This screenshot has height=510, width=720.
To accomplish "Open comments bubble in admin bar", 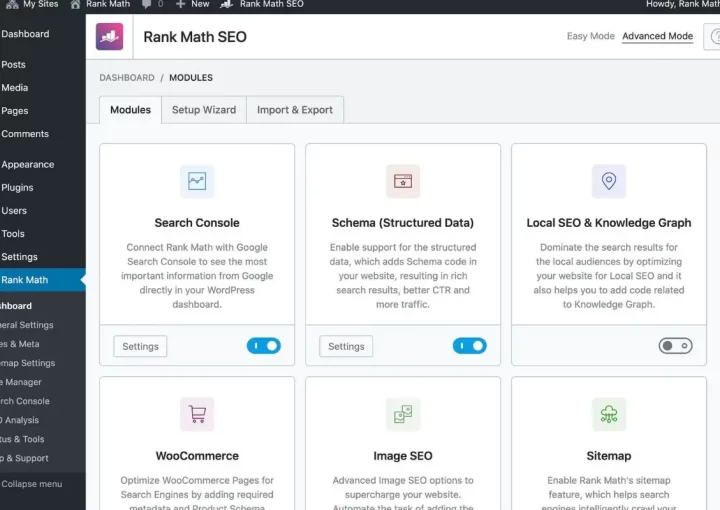I will coord(151,4).
